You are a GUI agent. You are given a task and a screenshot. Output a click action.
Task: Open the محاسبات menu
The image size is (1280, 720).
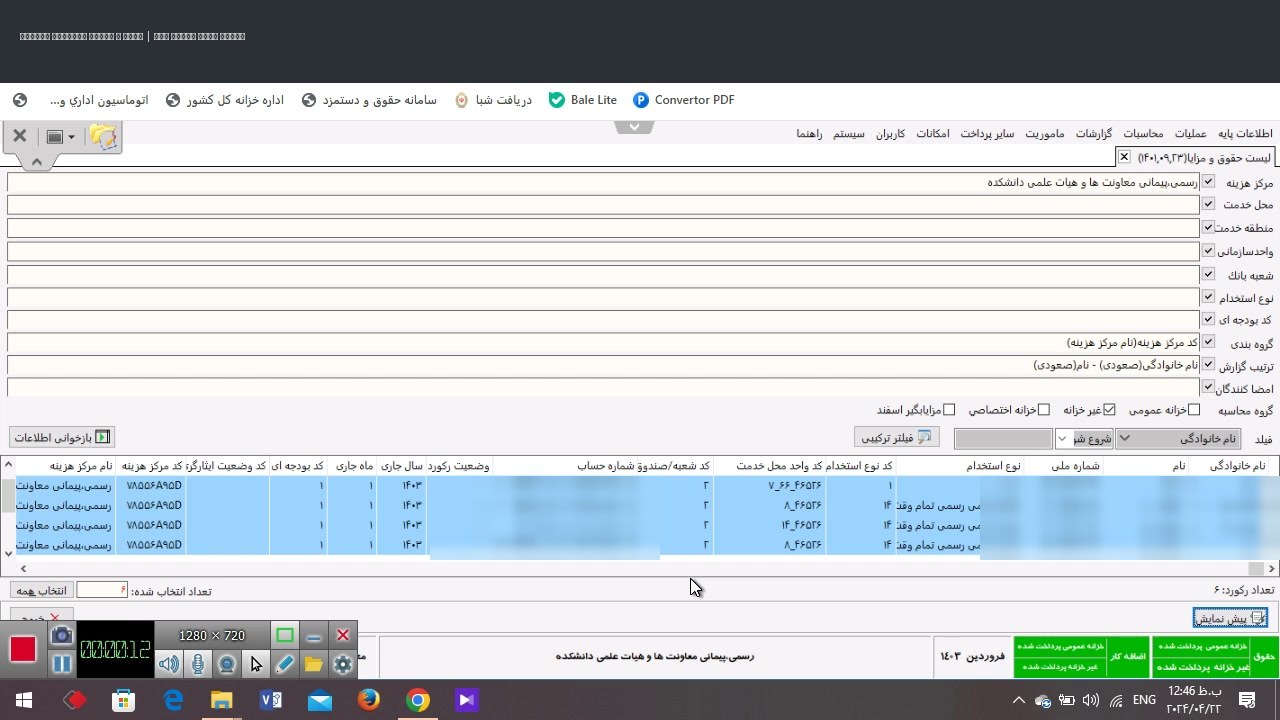[1143, 134]
